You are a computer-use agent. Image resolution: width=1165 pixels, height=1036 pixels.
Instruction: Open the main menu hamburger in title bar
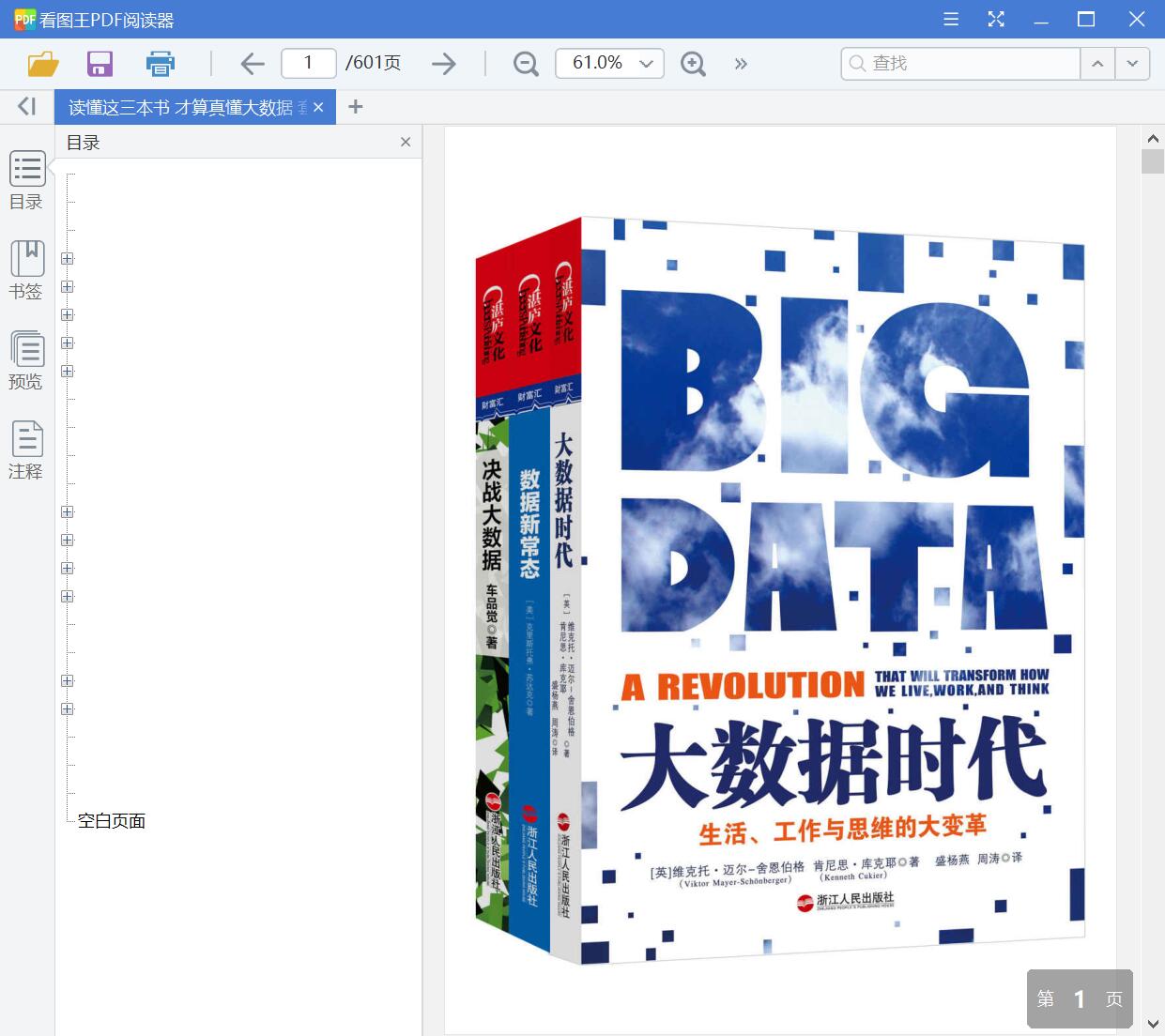point(951,19)
